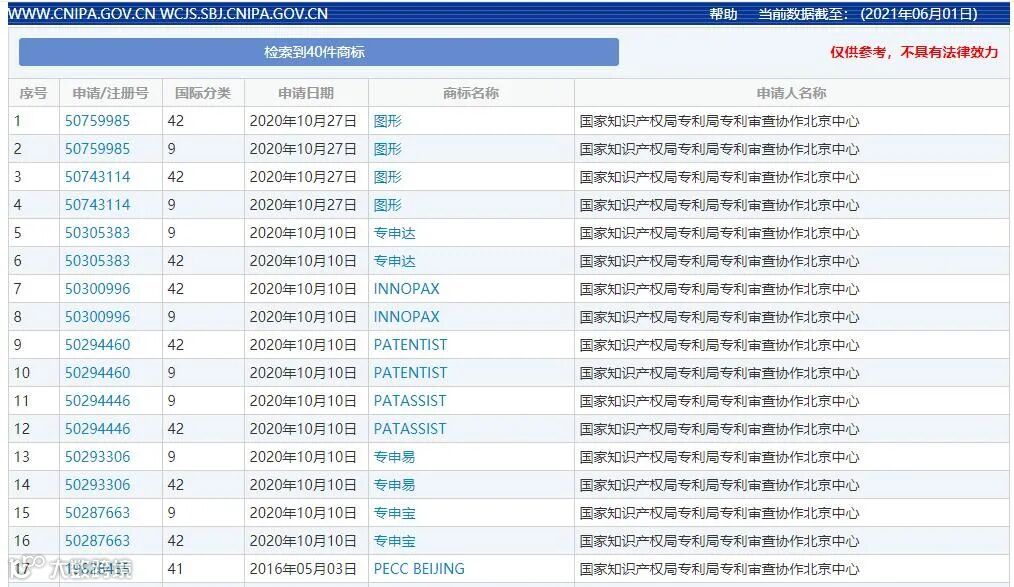Open the 专申易 trademark in row 14

[x=394, y=485]
